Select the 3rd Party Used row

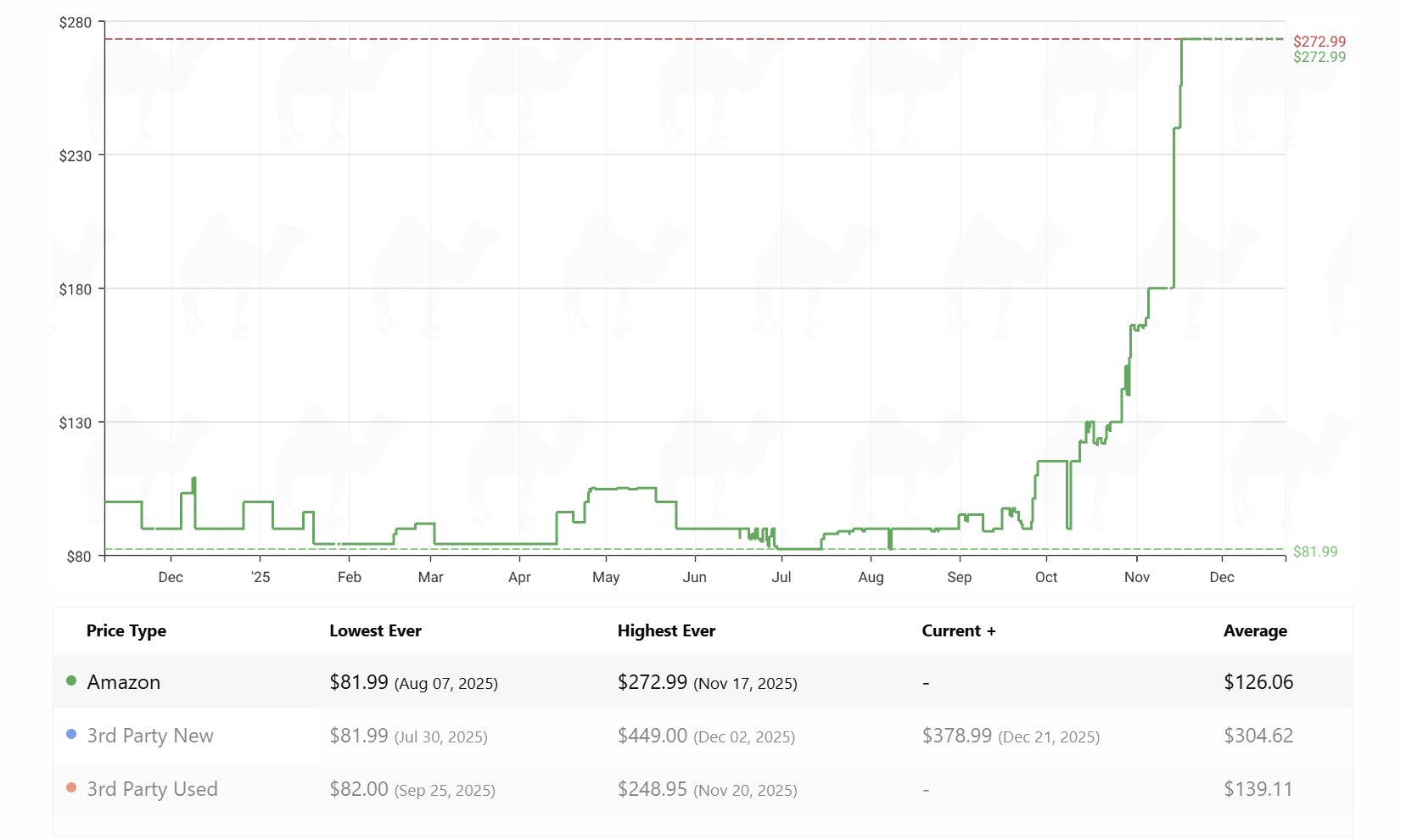153,788
